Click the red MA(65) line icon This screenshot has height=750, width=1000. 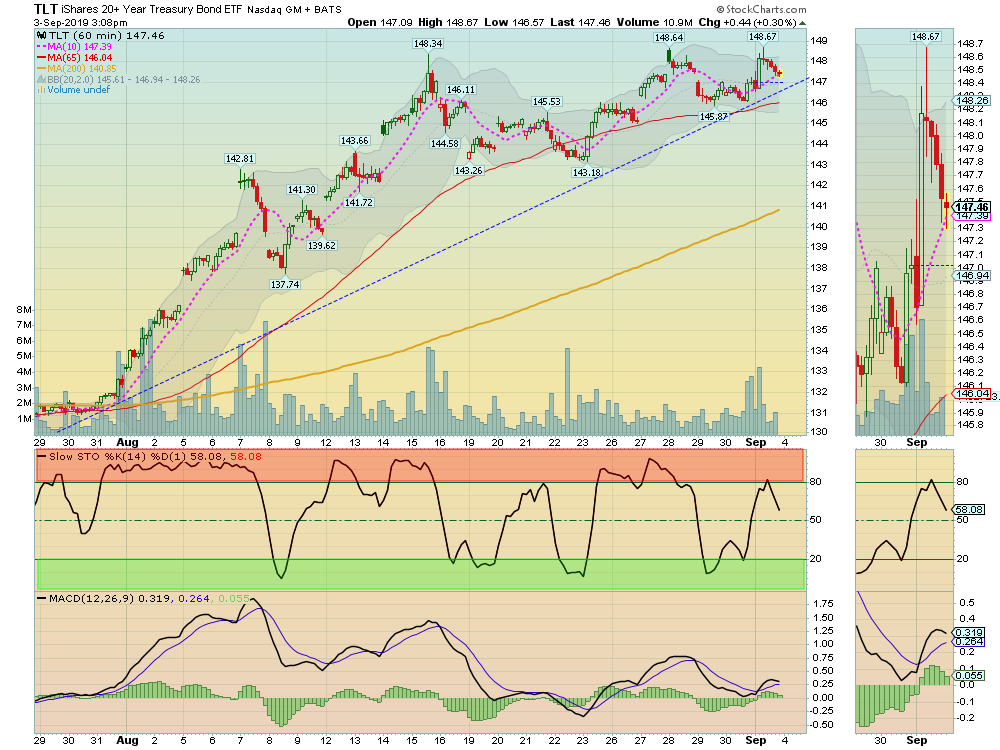coord(41,57)
